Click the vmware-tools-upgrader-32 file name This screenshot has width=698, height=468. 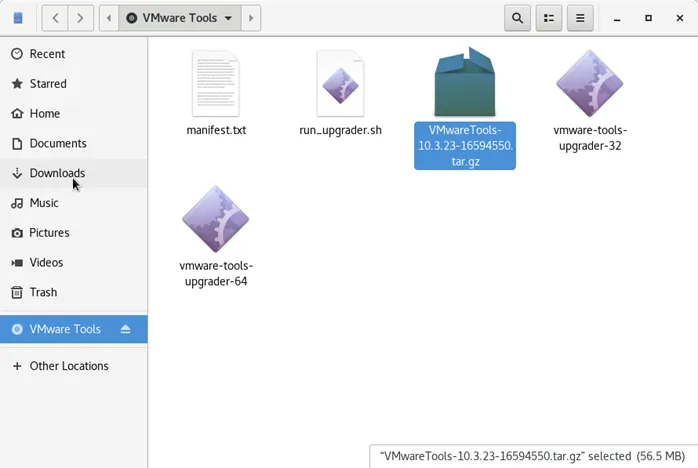click(590, 138)
